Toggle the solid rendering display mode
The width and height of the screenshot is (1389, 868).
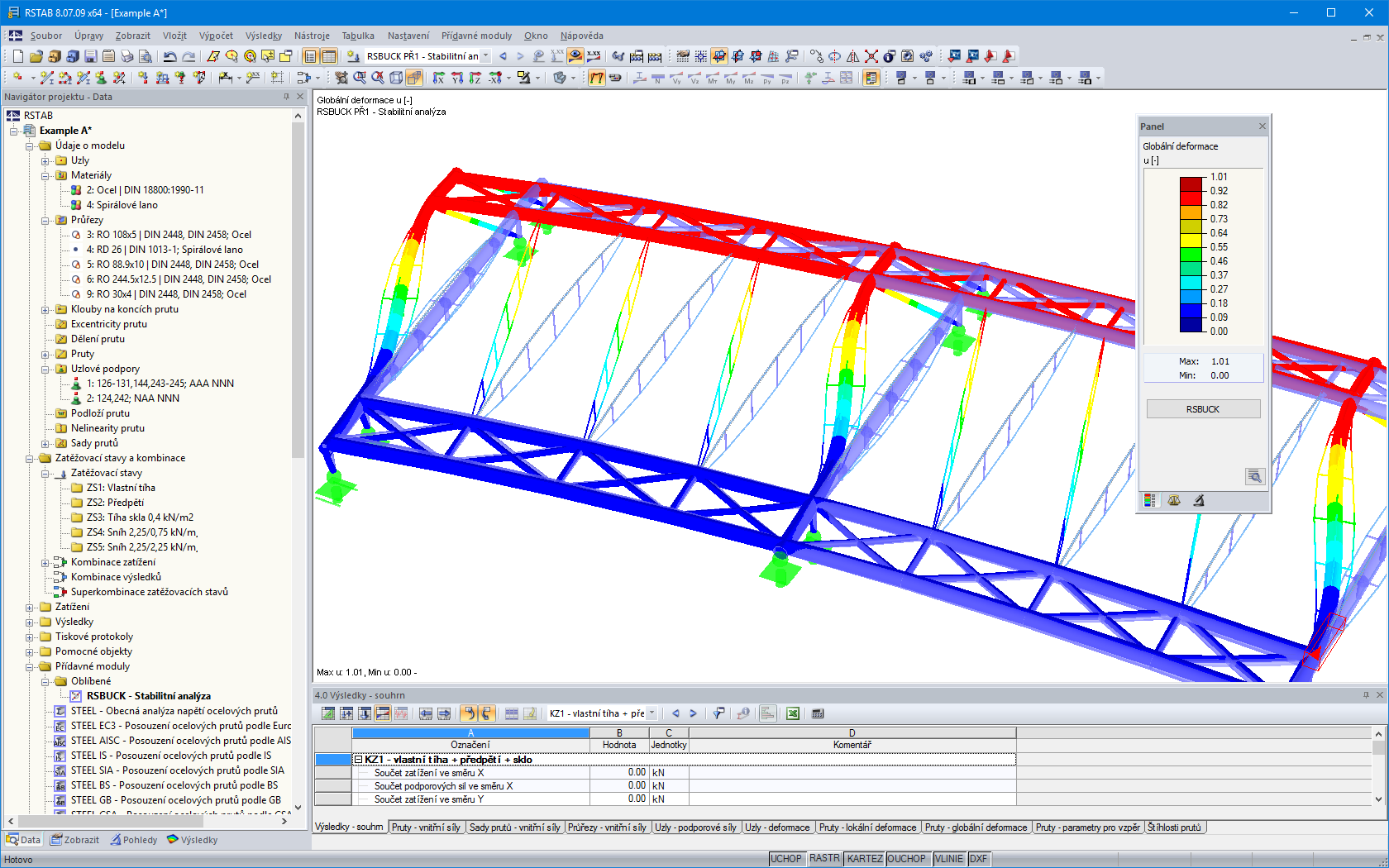pos(414,78)
